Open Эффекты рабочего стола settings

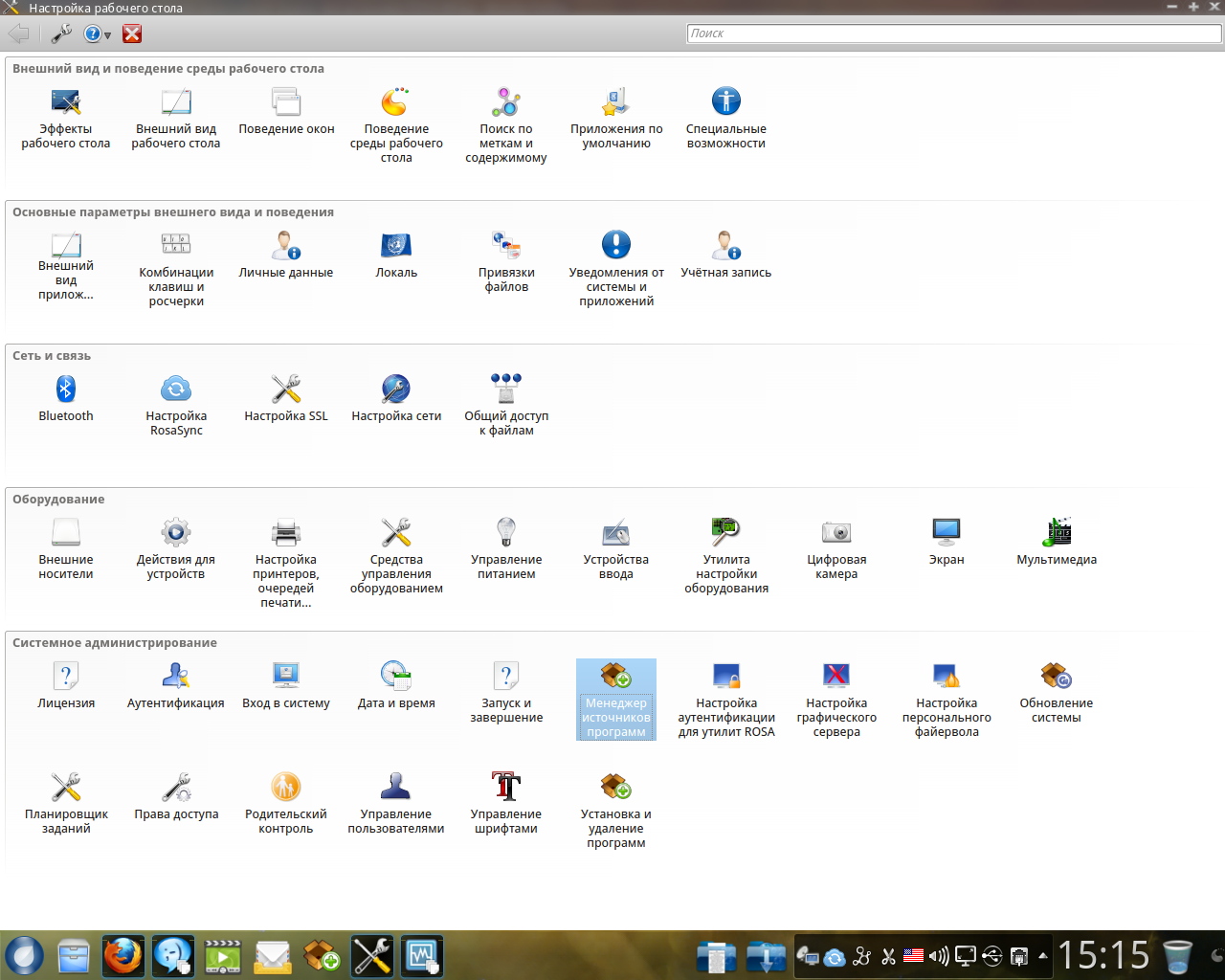(65, 102)
